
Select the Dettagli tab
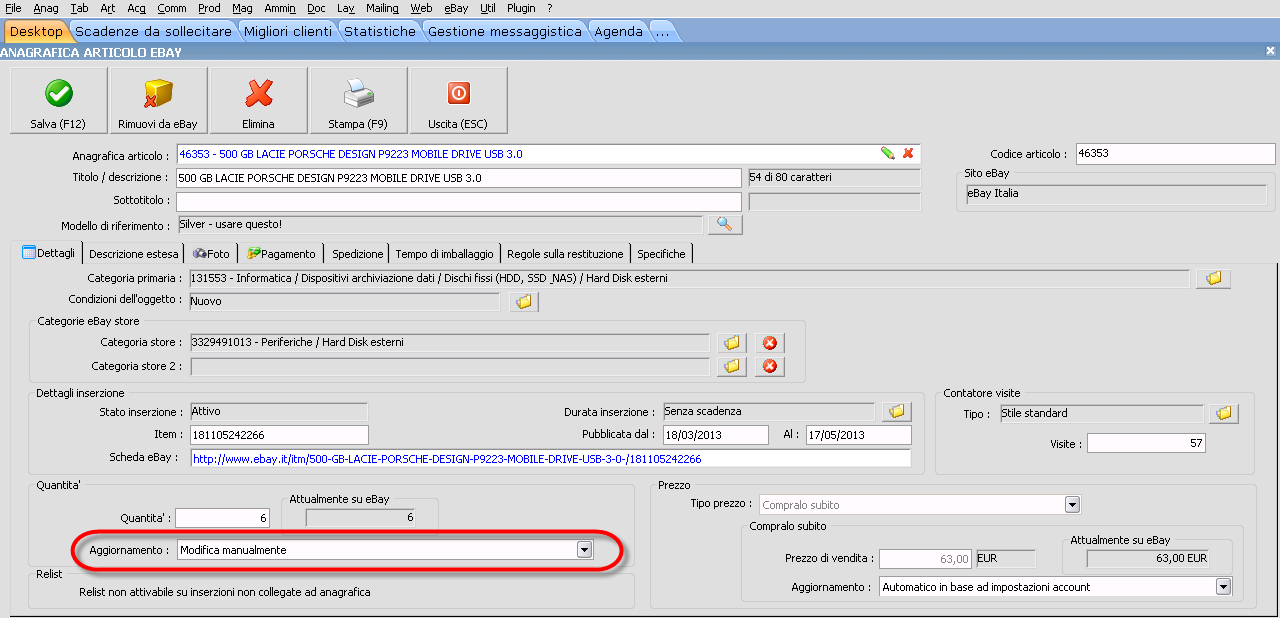(x=48, y=253)
